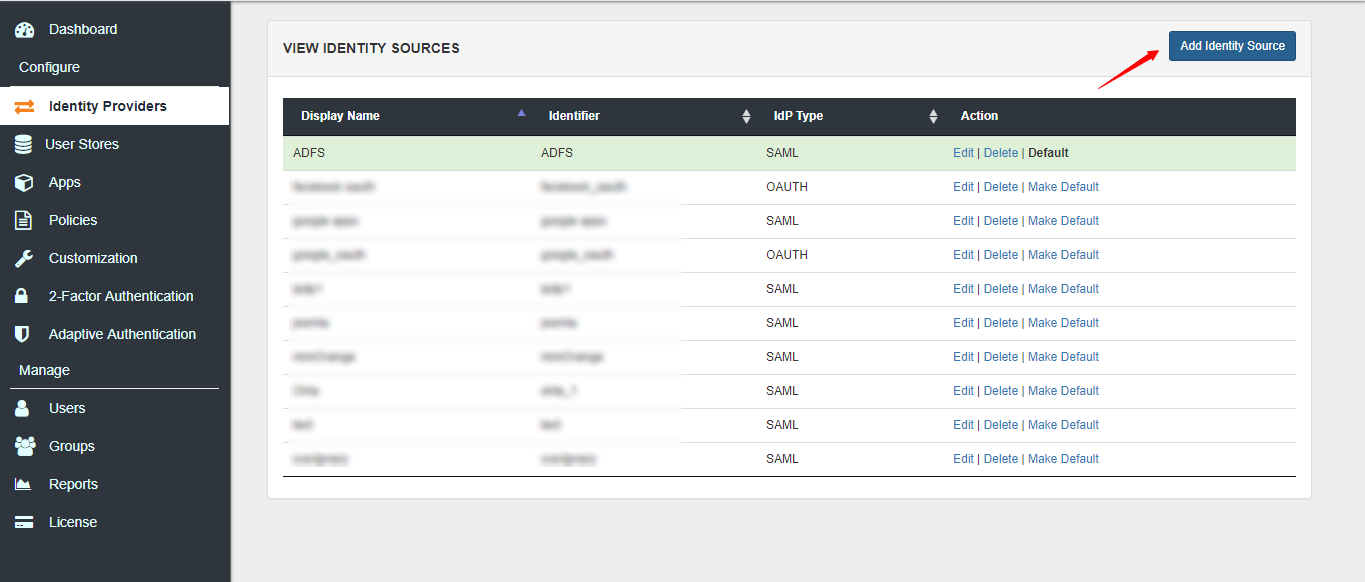Switch to the Manage section
The width and height of the screenshot is (1365, 582).
click(x=43, y=369)
